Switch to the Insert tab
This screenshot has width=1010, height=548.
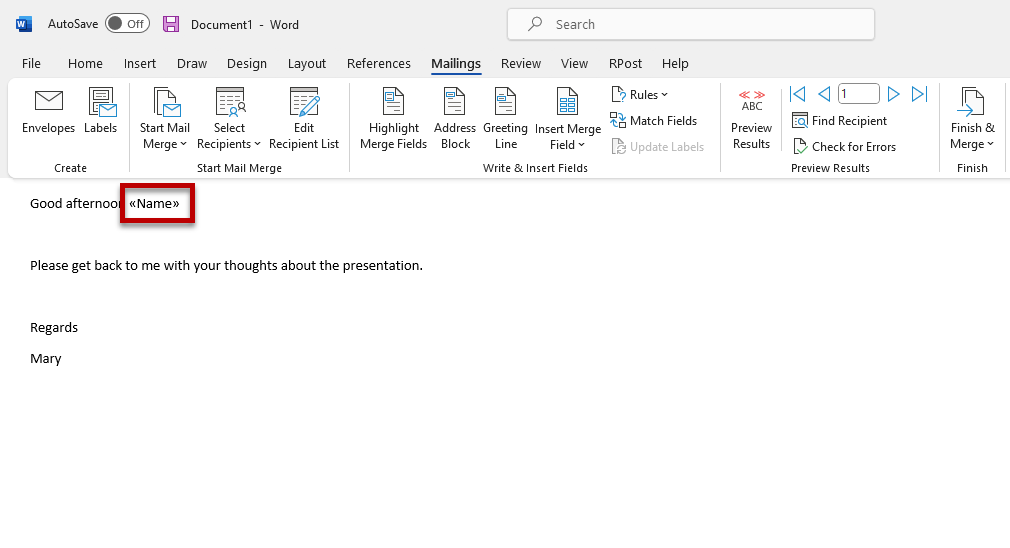(x=140, y=63)
